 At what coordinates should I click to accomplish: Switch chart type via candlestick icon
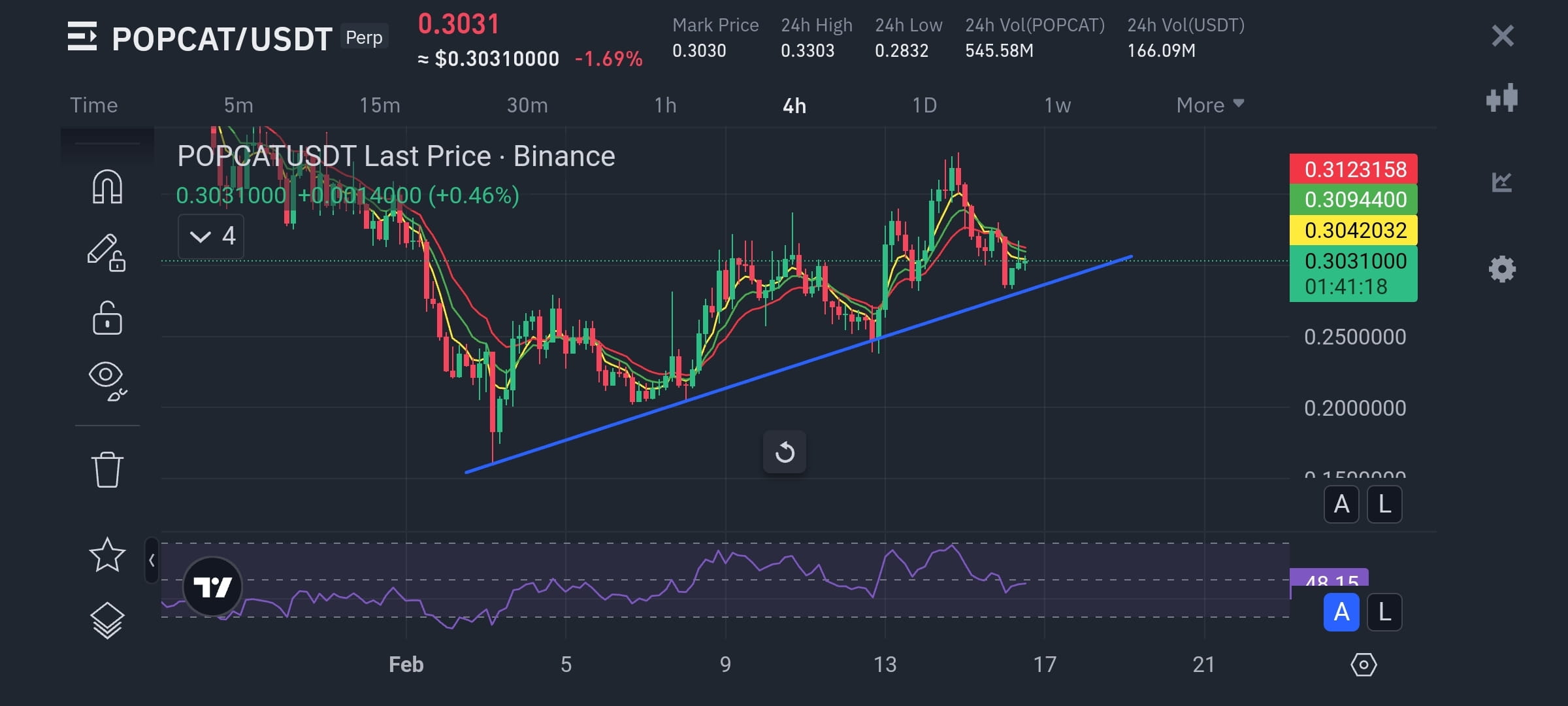tap(1502, 99)
